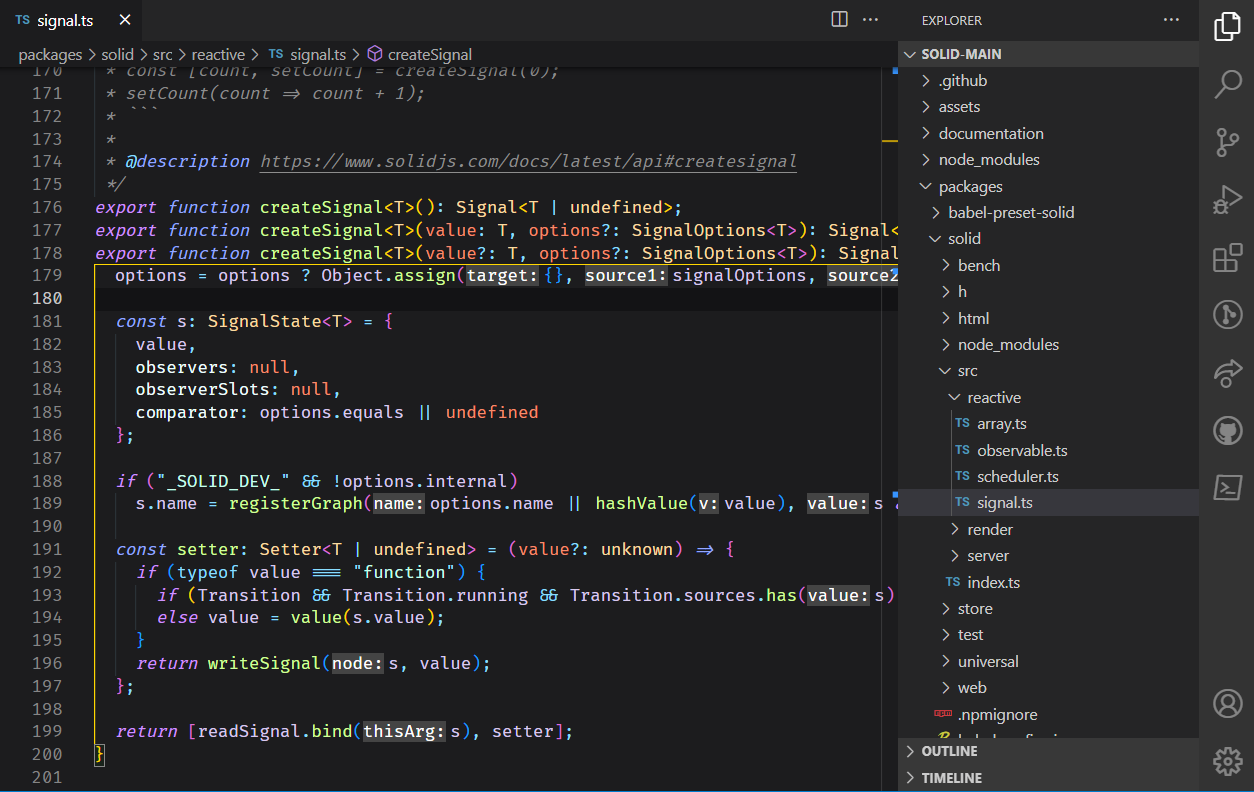Open the Accounts menu icon
Screen dimensions: 1254x792
pos(1227,703)
